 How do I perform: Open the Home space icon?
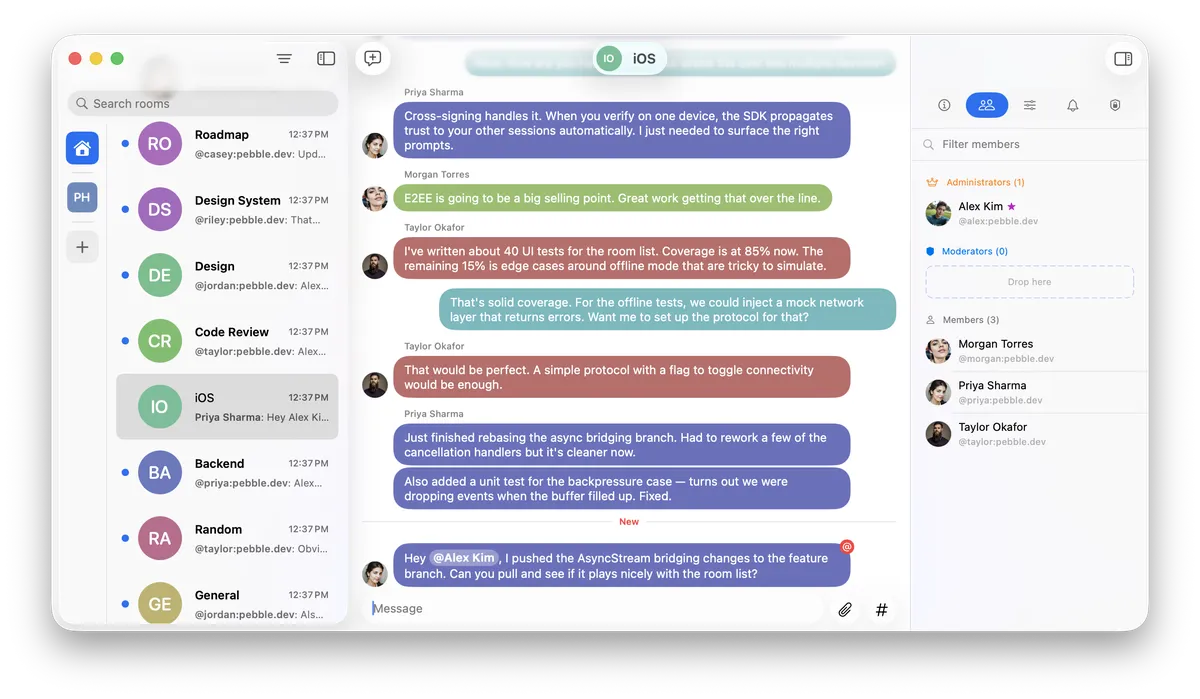pyautogui.click(x=82, y=148)
